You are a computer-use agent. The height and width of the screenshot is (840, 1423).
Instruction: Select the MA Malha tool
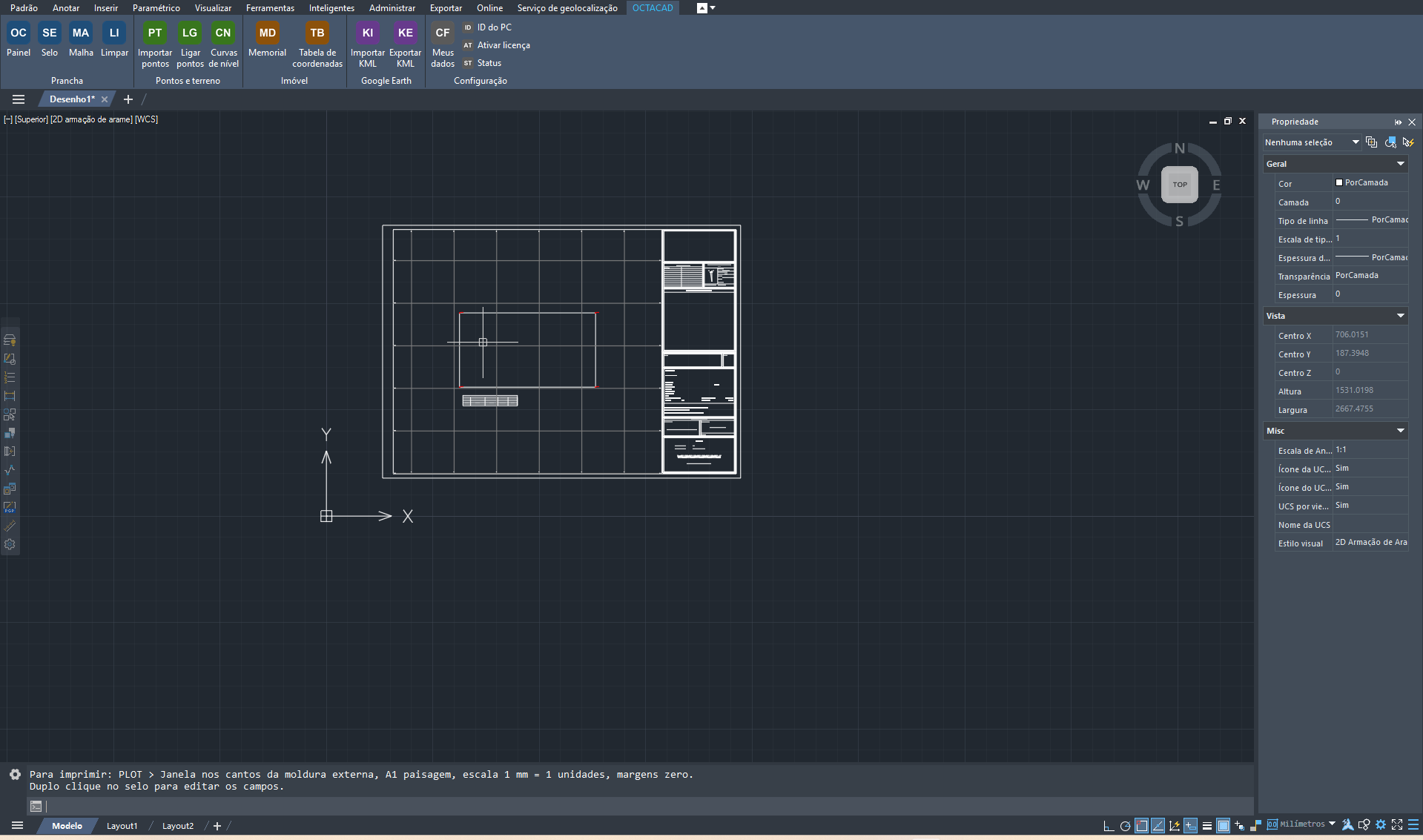[81, 40]
